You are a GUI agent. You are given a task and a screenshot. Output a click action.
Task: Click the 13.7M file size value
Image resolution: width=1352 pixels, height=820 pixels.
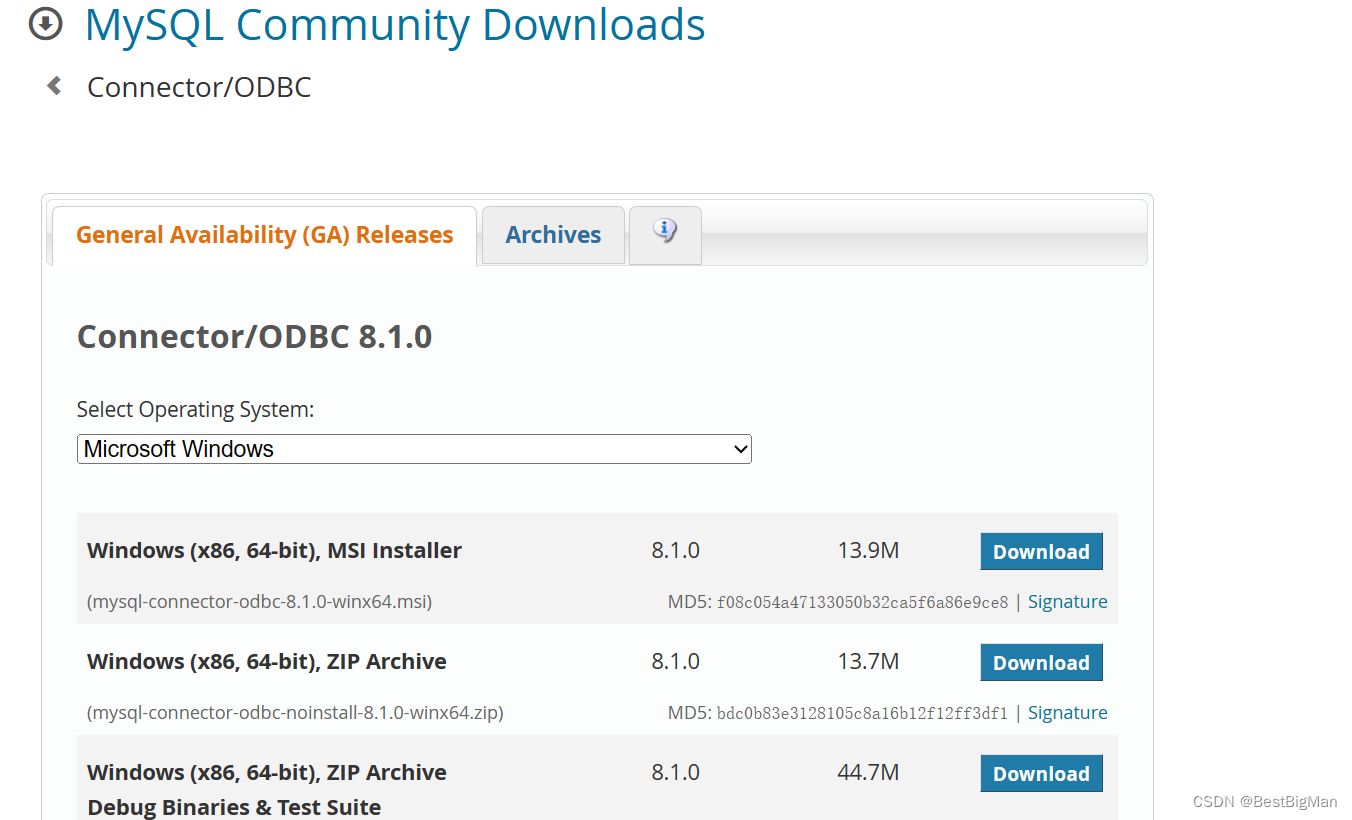868,661
